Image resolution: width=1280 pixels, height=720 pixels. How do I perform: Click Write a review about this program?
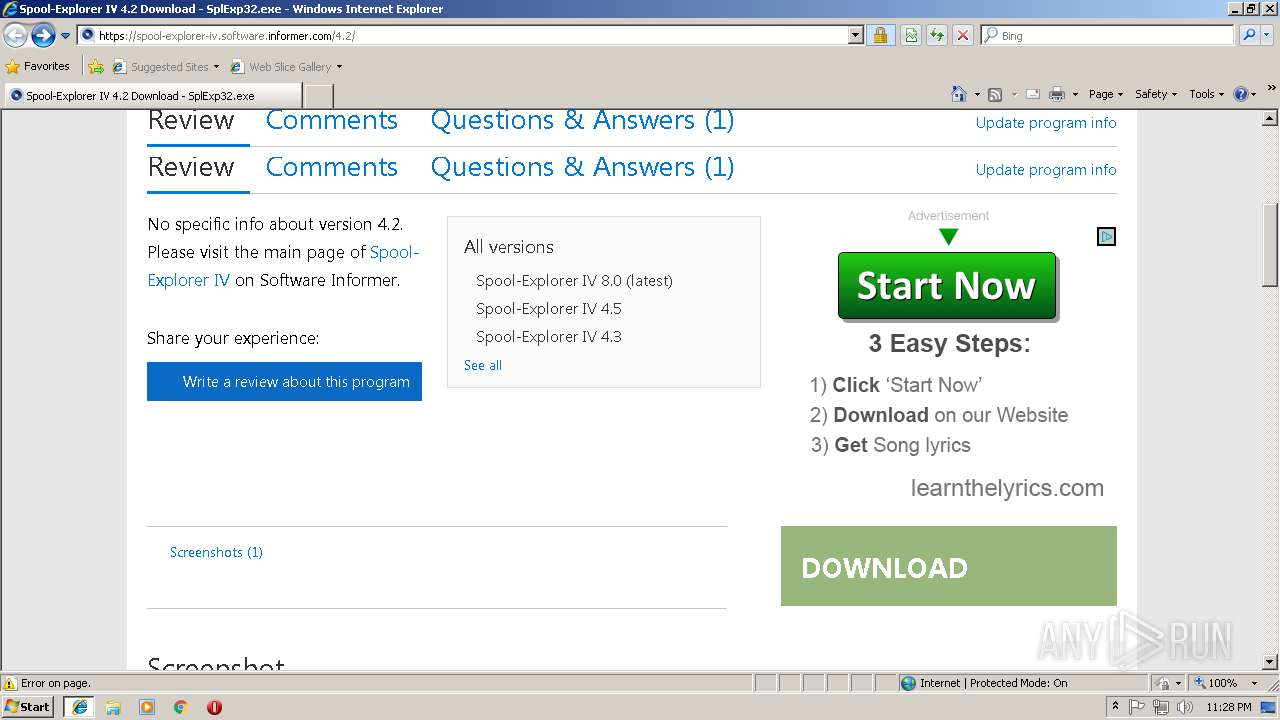coord(284,382)
